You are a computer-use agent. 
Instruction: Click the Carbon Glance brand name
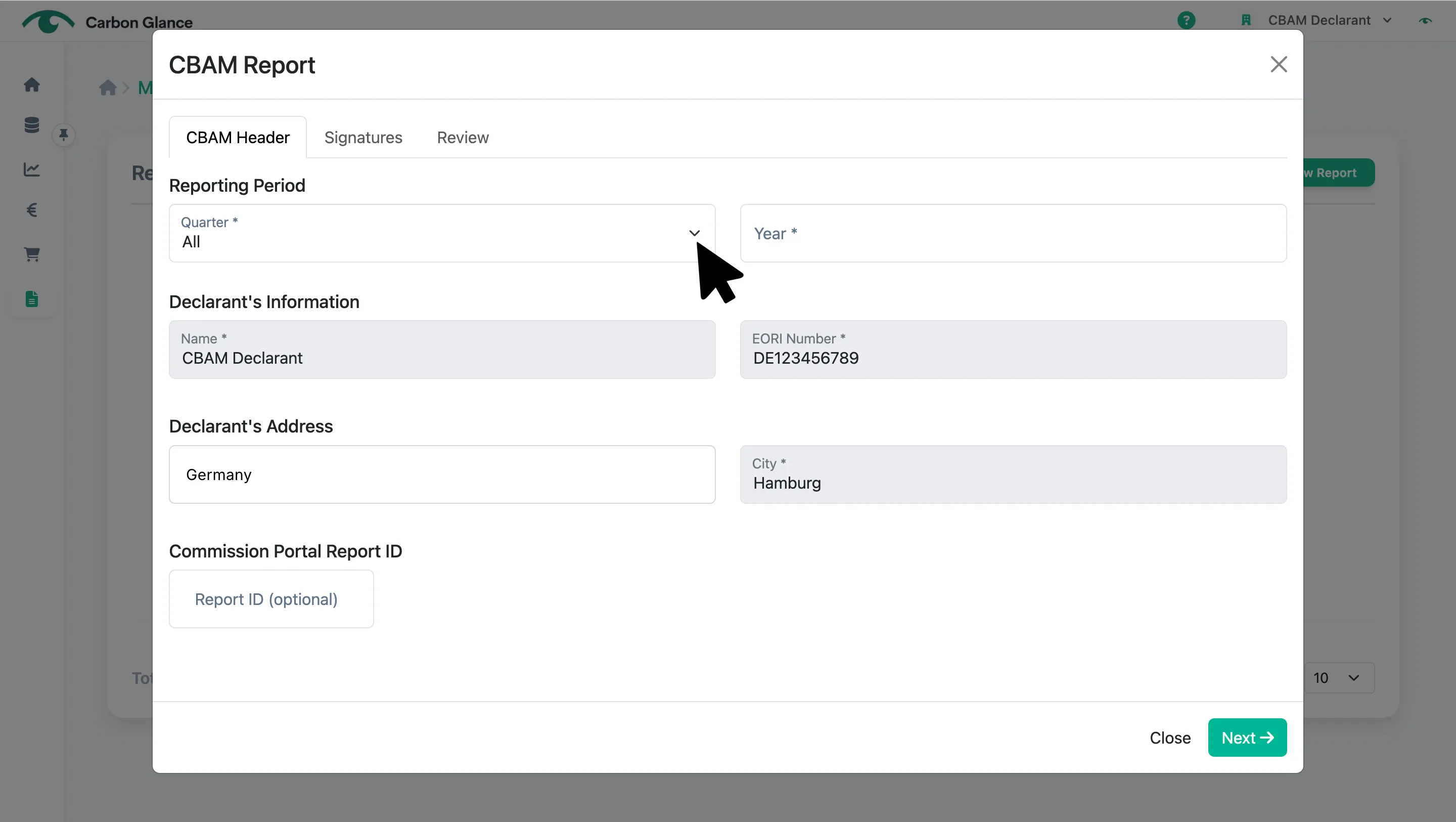[139, 22]
